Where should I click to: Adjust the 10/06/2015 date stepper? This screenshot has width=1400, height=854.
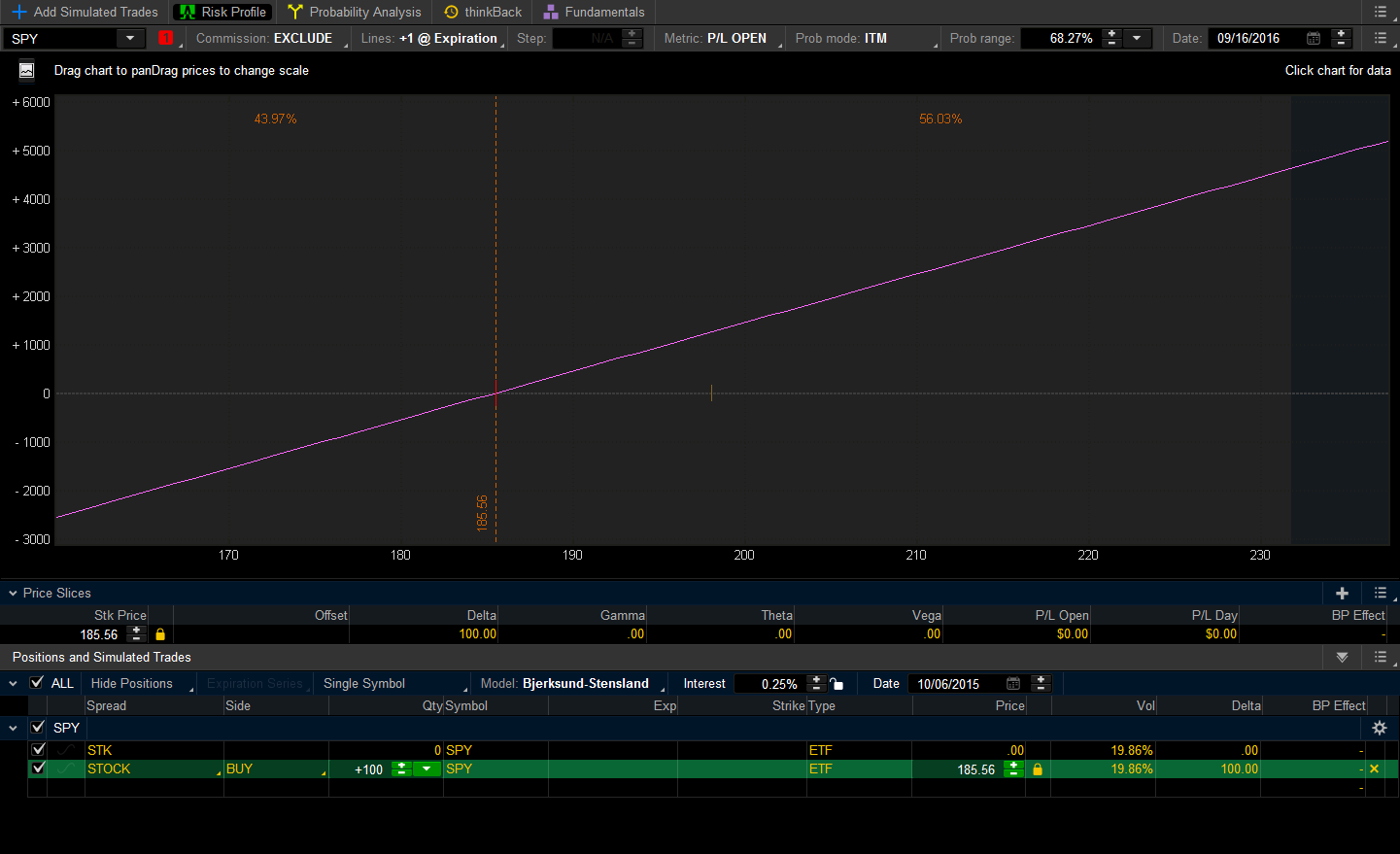[1041, 684]
